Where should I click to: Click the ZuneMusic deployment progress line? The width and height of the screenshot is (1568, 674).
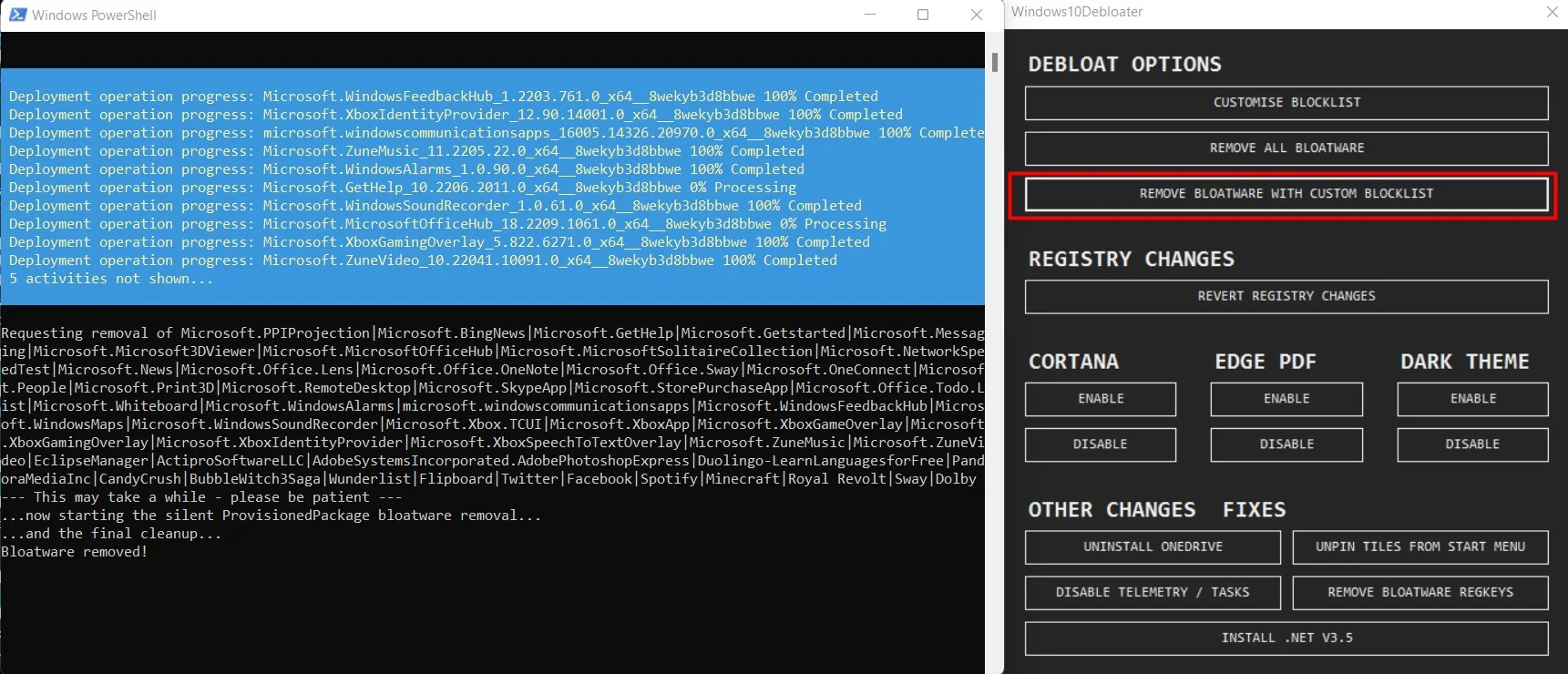(406, 151)
